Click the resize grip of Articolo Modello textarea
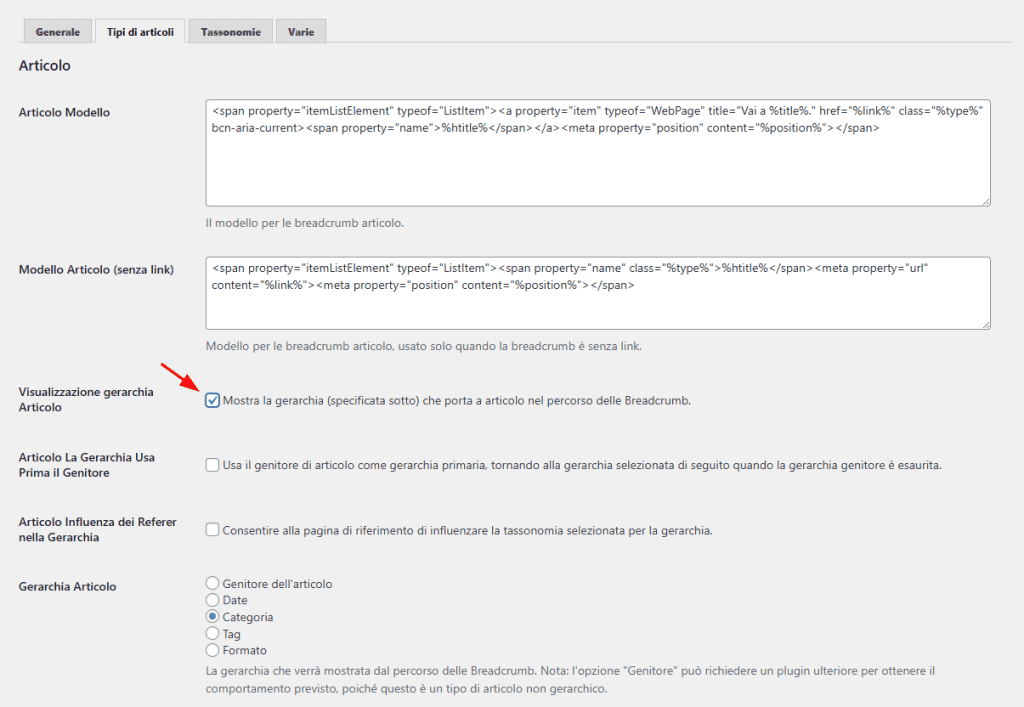The height and width of the screenshot is (707, 1024). tap(985, 201)
